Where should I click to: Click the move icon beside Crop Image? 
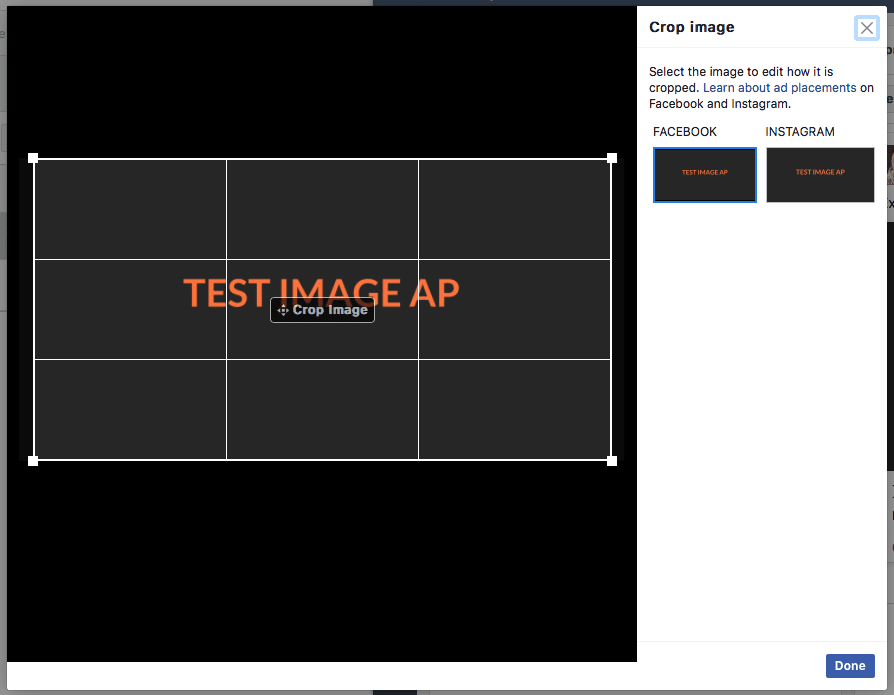pyautogui.click(x=283, y=310)
